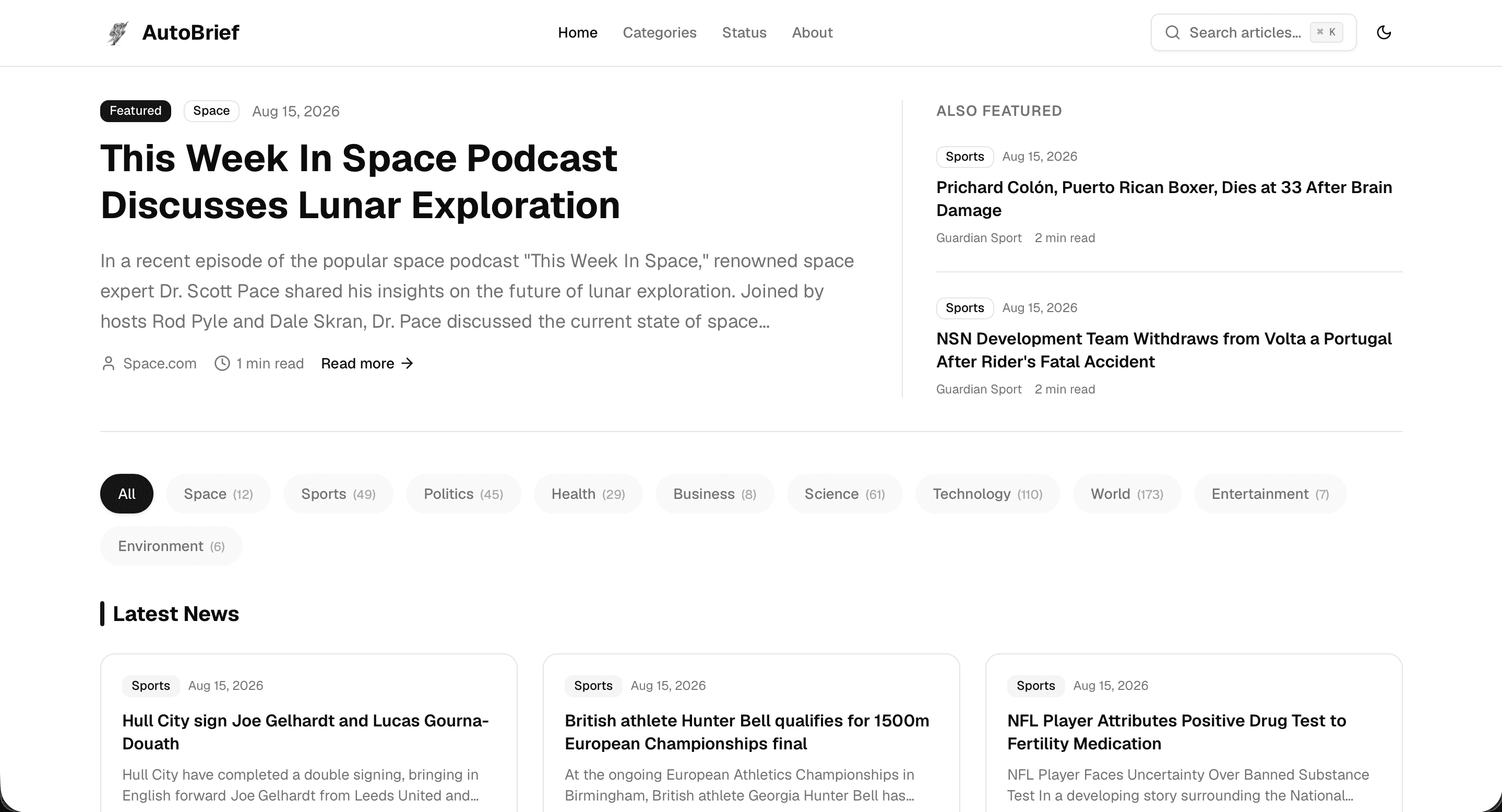Image resolution: width=1502 pixels, height=812 pixels.
Task: Select the All category filter
Action: 126,494
